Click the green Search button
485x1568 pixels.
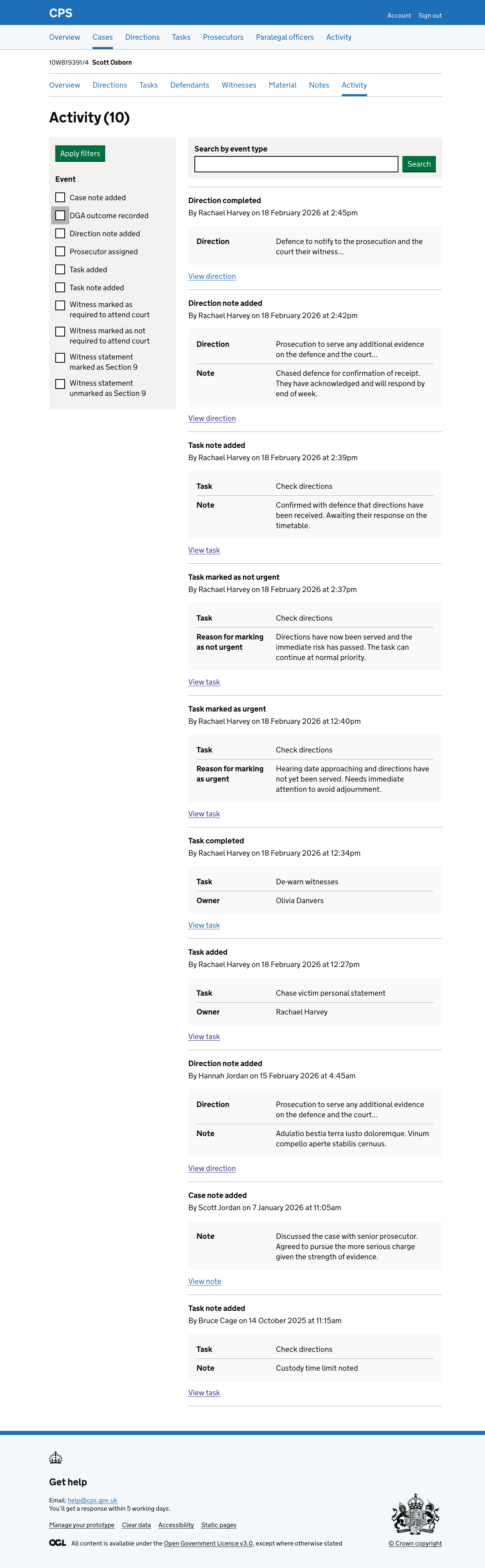point(419,164)
